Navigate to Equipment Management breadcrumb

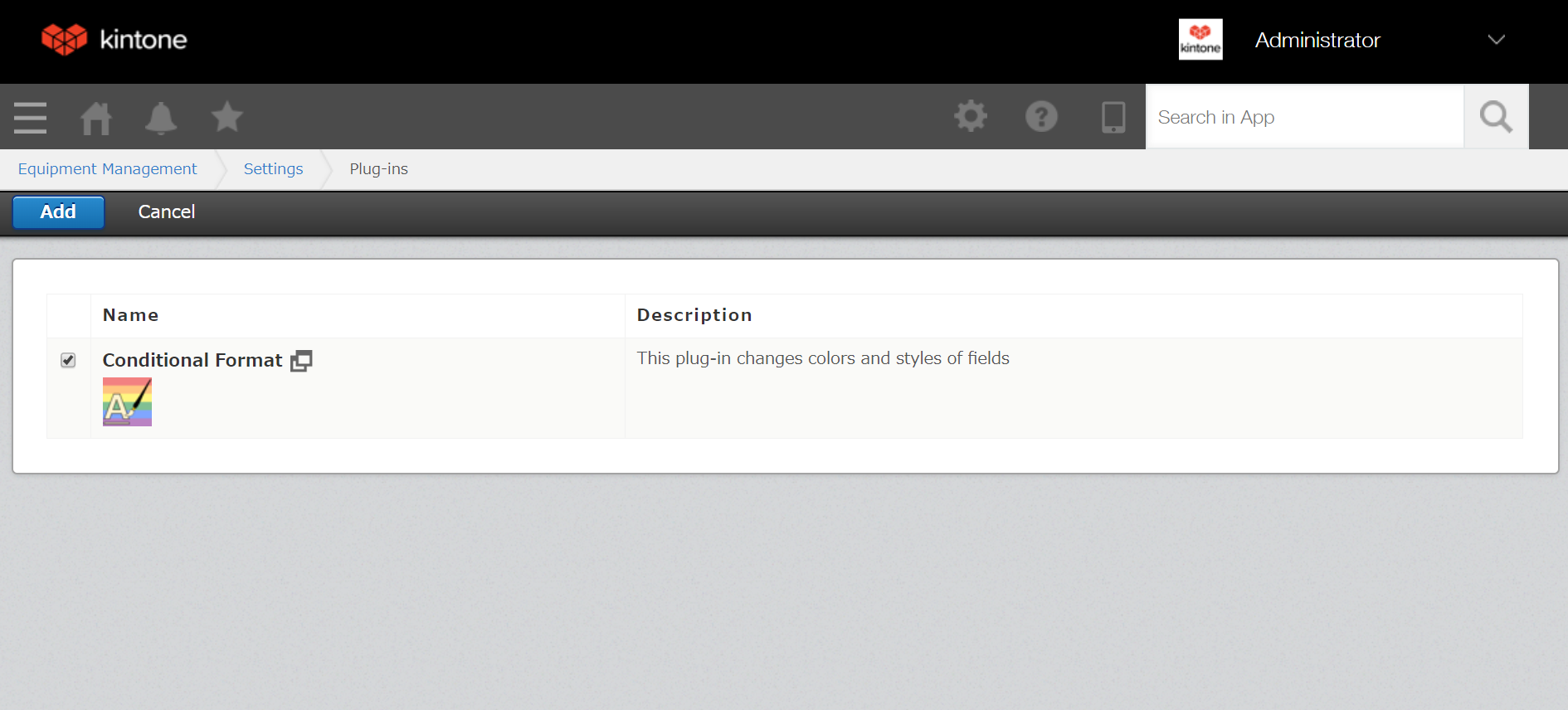pos(108,169)
